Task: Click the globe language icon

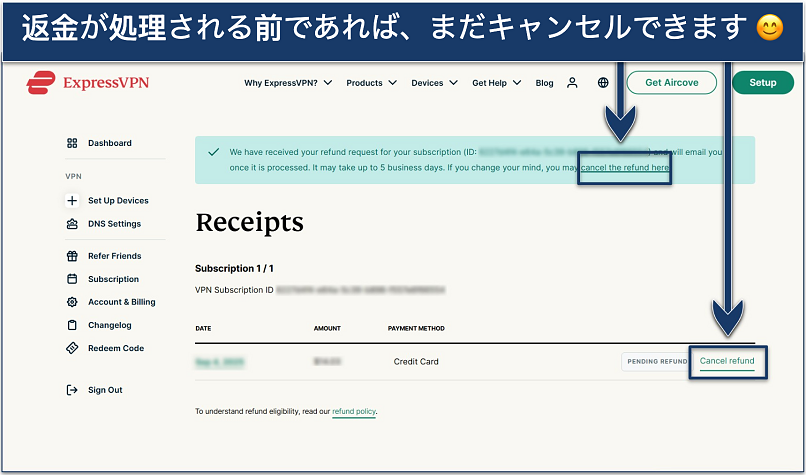Action: [x=603, y=83]
